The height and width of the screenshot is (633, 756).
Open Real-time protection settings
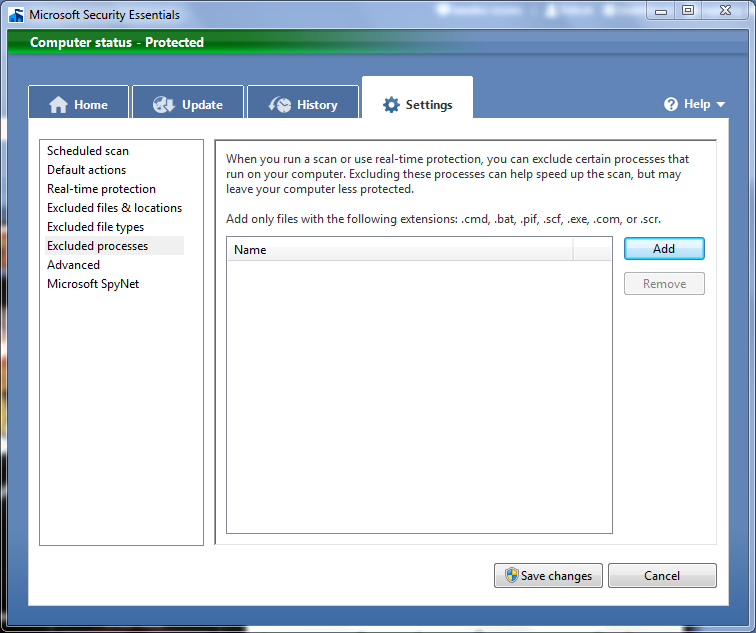coord(101,189)
